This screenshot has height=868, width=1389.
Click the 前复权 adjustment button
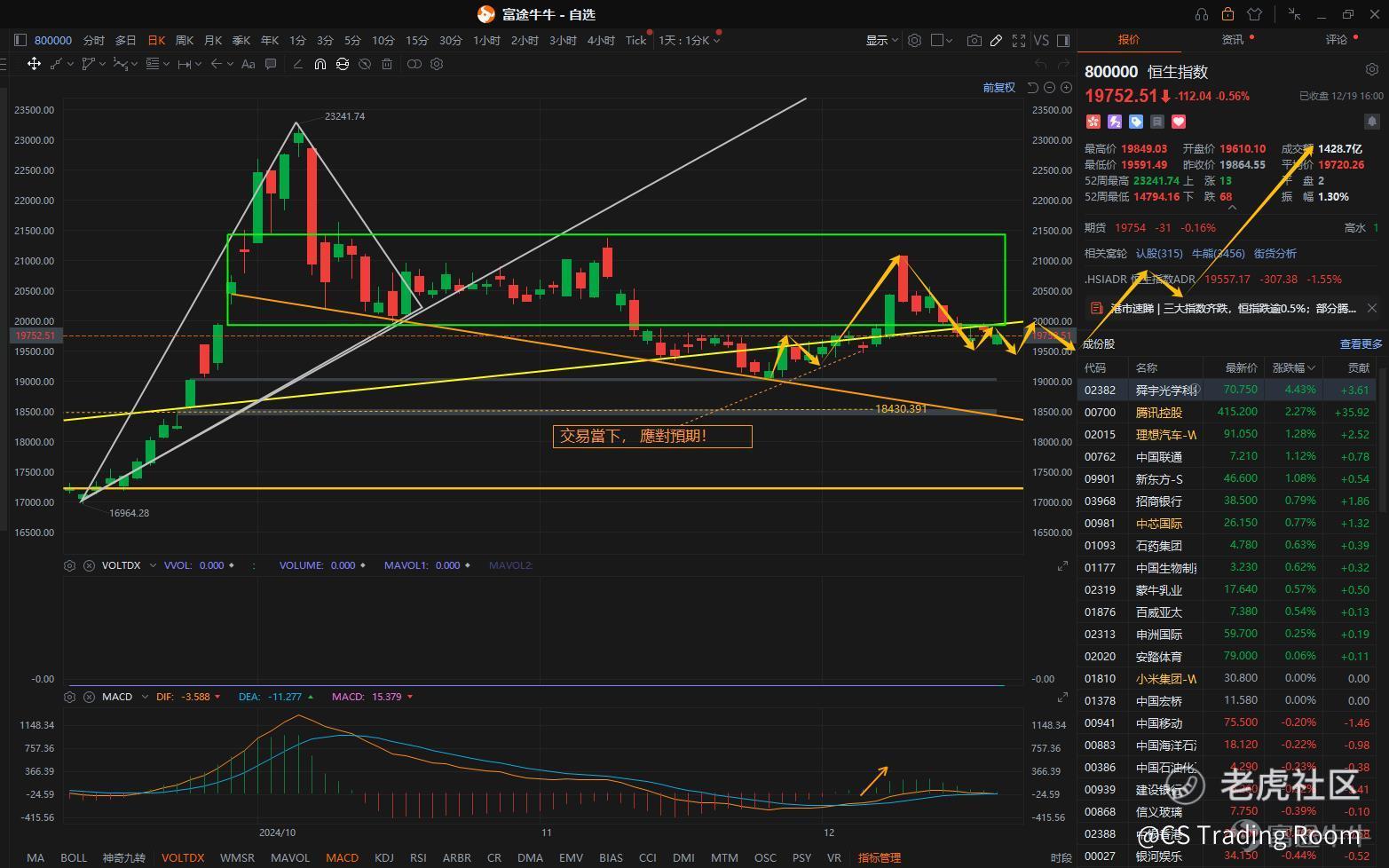[x=998, y=87]
